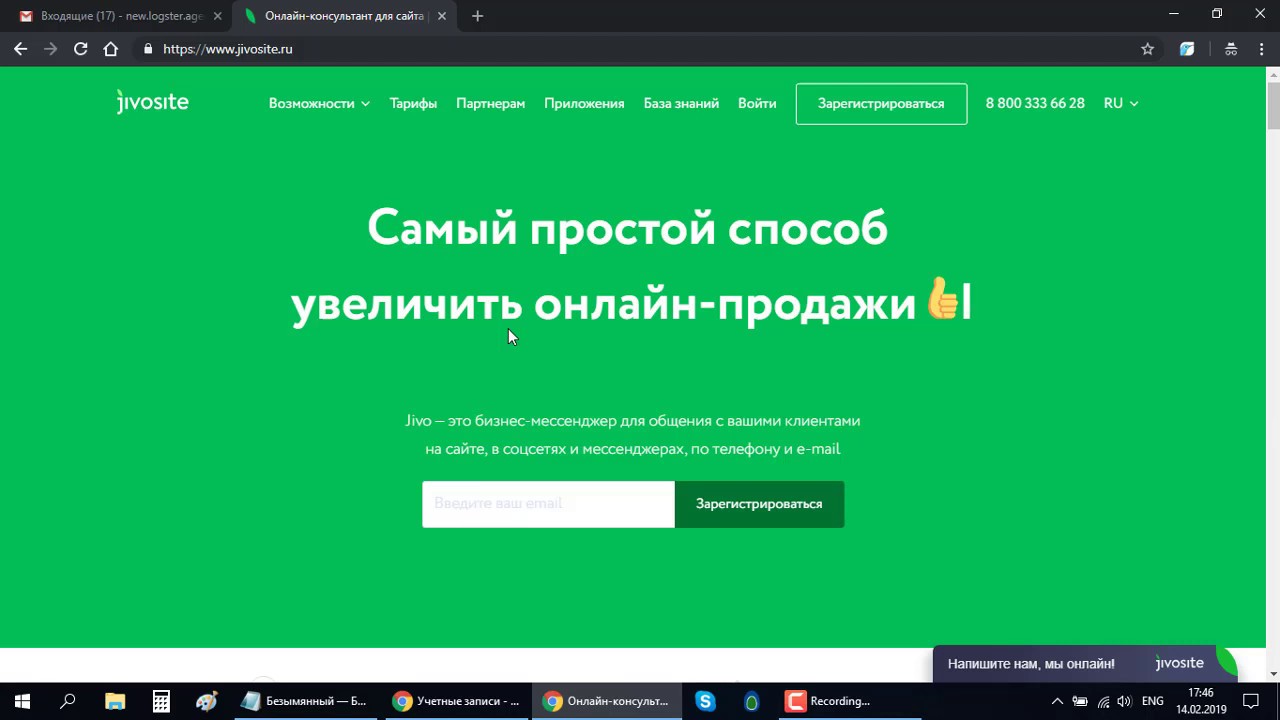Open the painter taskbar app icon
Image resolution: width=1280 pixels, height=720 pixels.
(x=207, y=701)
